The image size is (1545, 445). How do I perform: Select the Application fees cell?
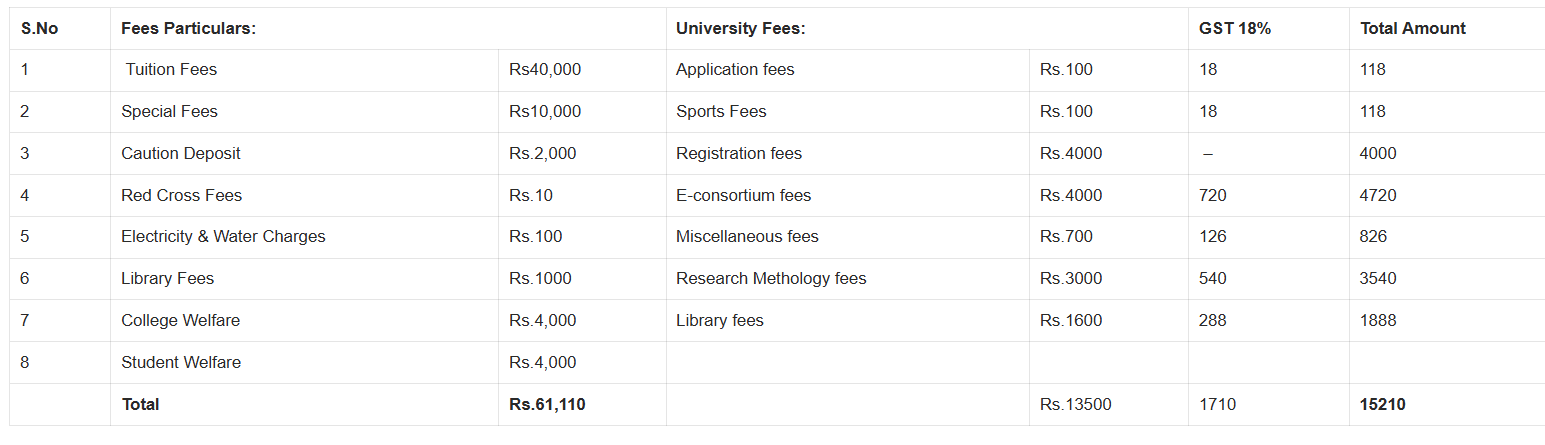[735, 70]
